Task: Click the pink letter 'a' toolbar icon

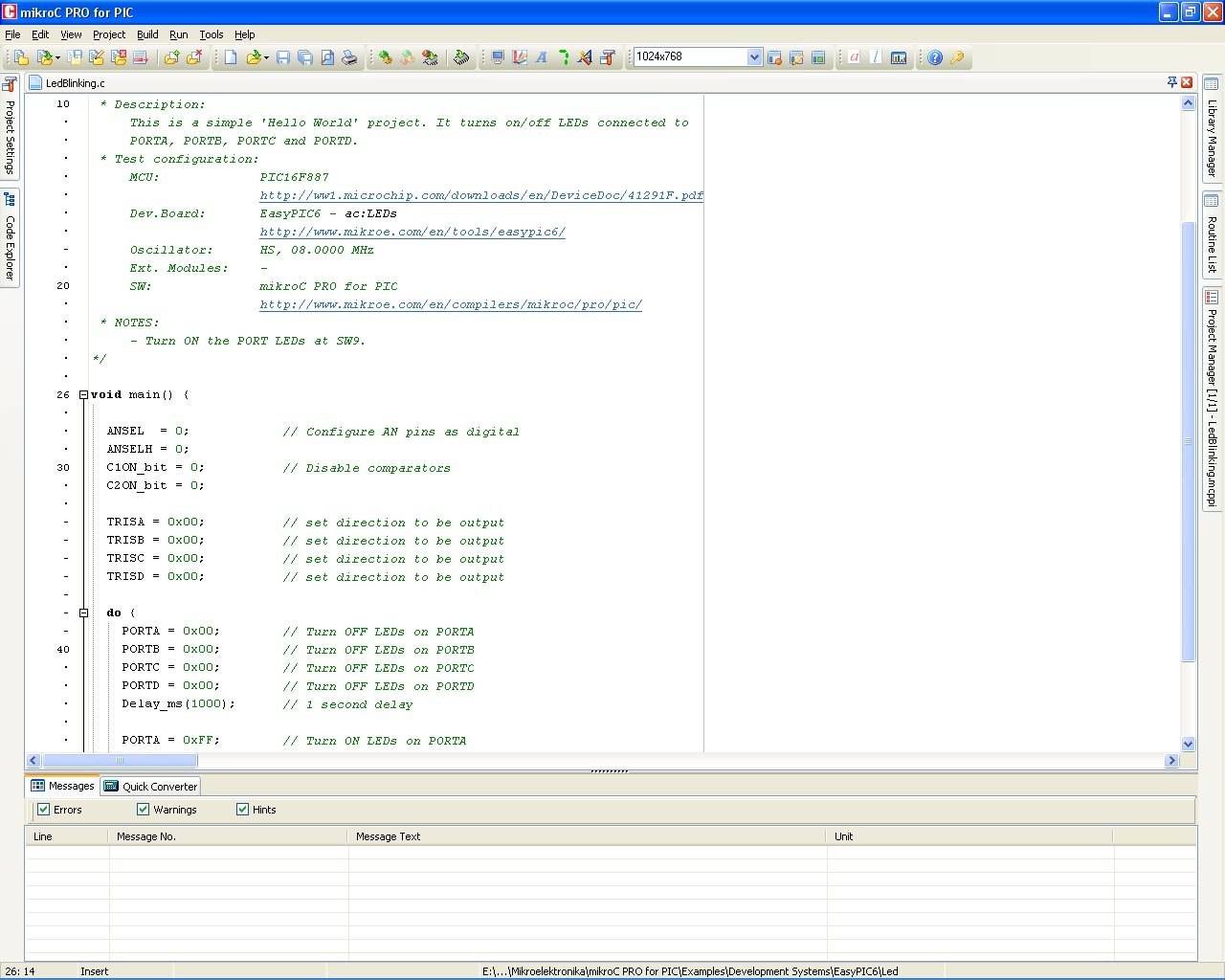Action: click(x=855, y=57)
